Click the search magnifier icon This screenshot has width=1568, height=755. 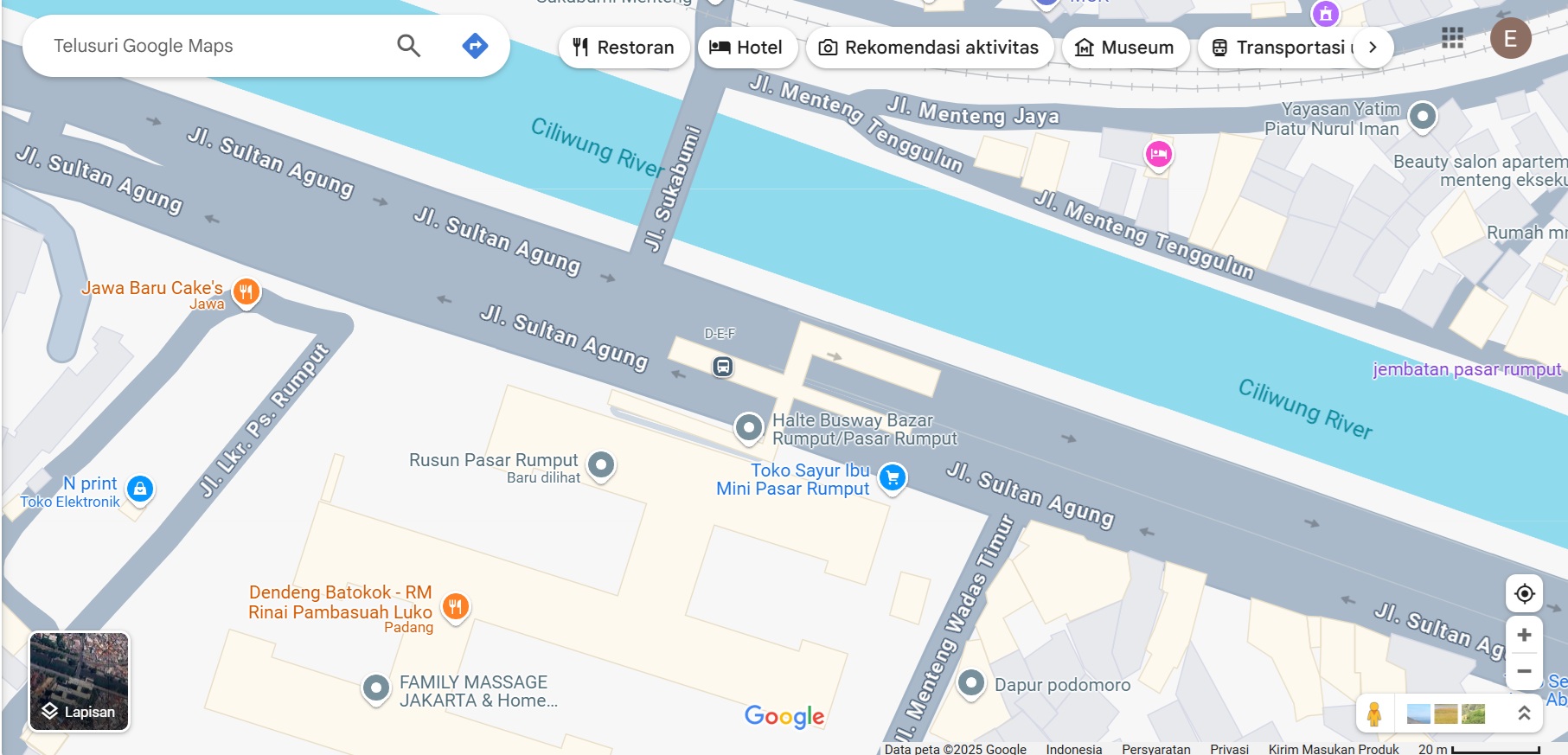408,46
